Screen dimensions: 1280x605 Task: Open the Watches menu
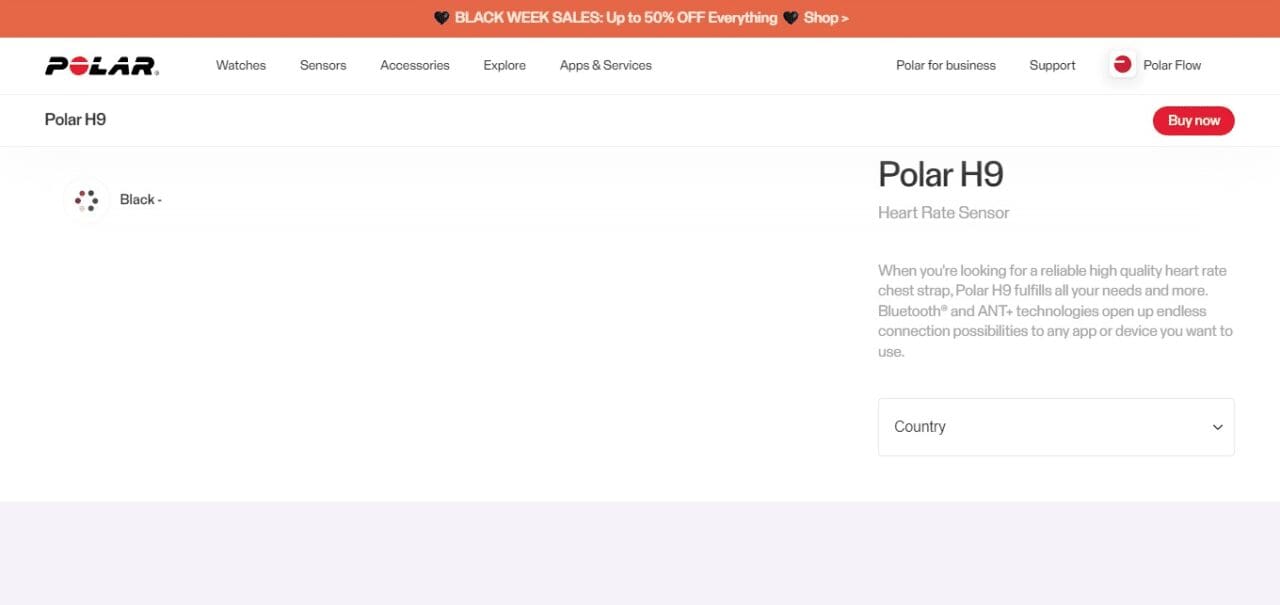click(x=241, y=65)
